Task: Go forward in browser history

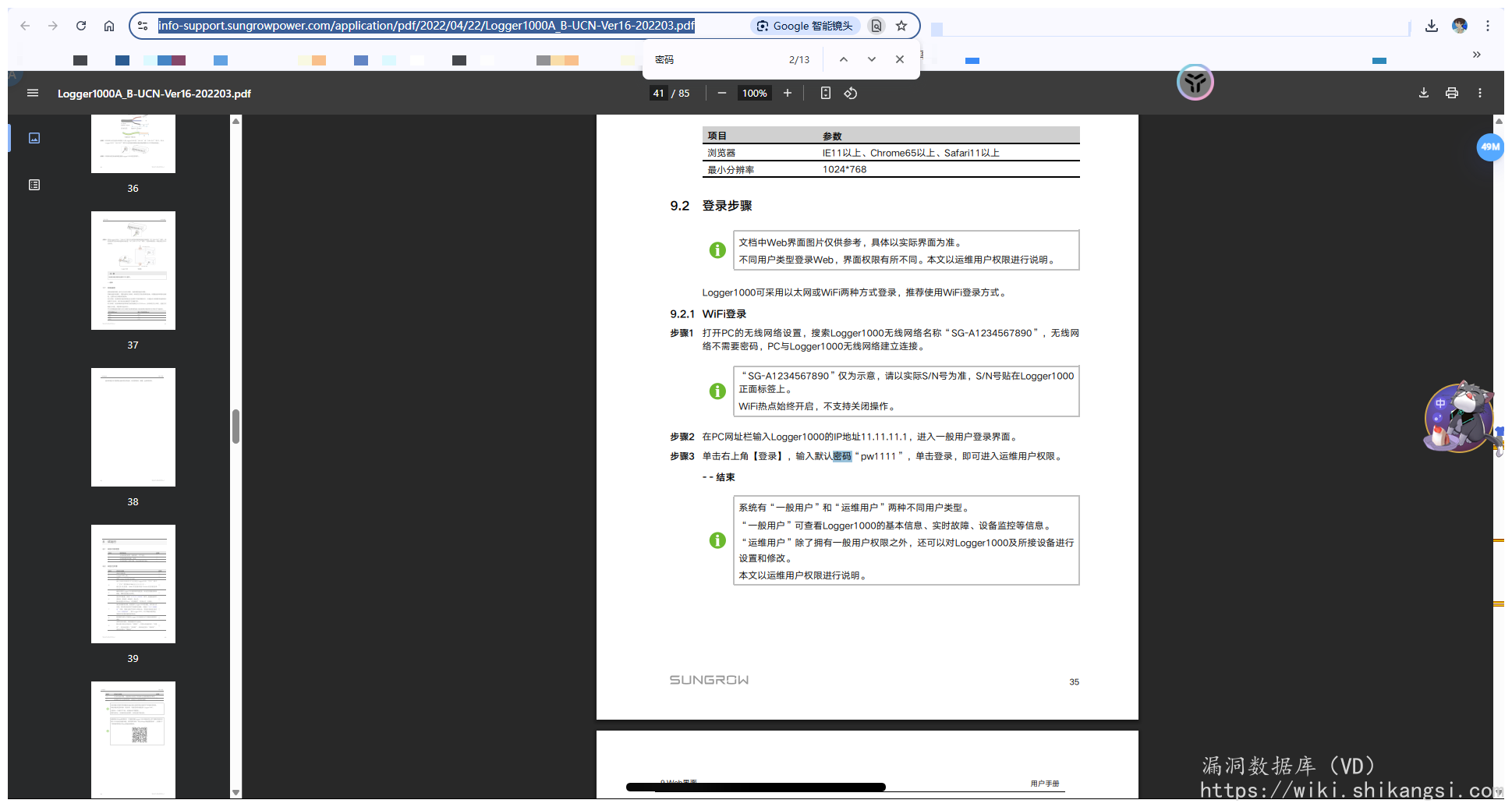Action: [x=53, y=26]
